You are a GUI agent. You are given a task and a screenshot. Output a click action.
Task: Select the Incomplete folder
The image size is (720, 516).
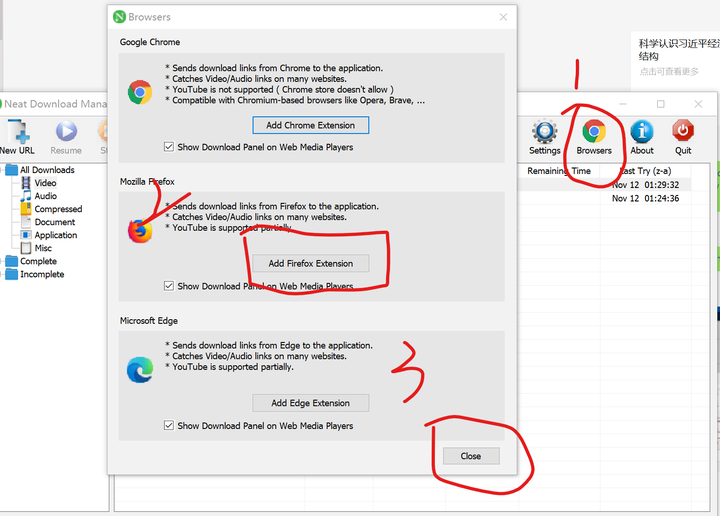[x=42, y=274]
